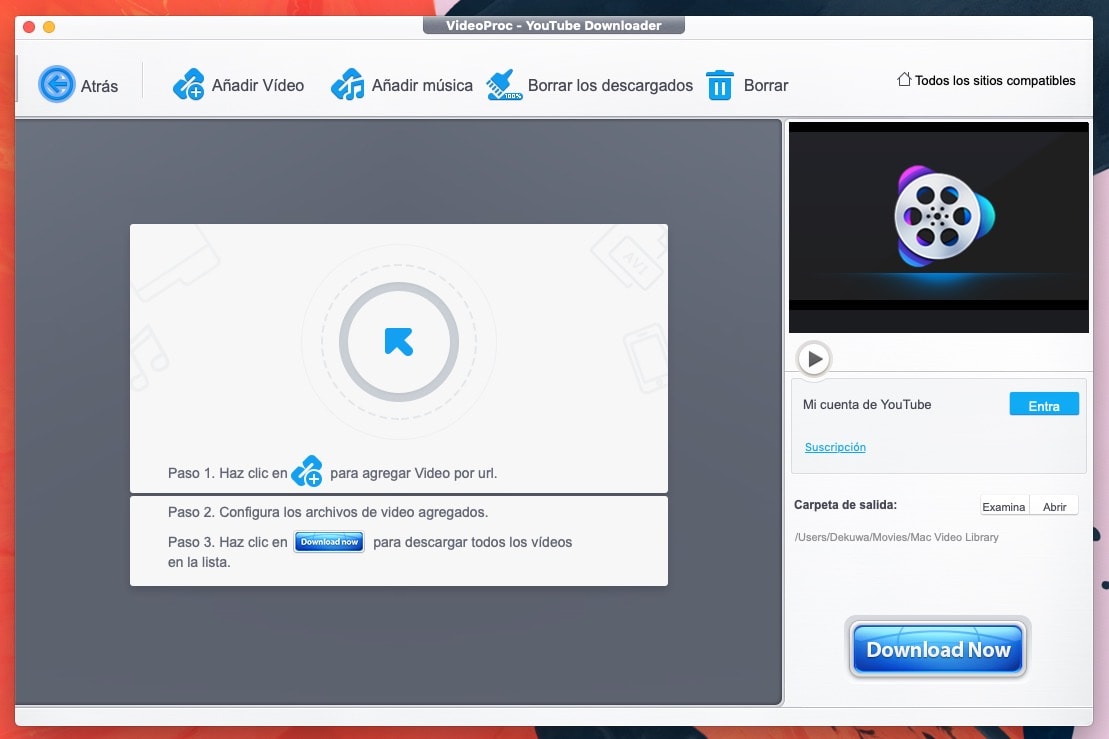
Task: Start downloads with Download Now button
Action: (938, 648)
